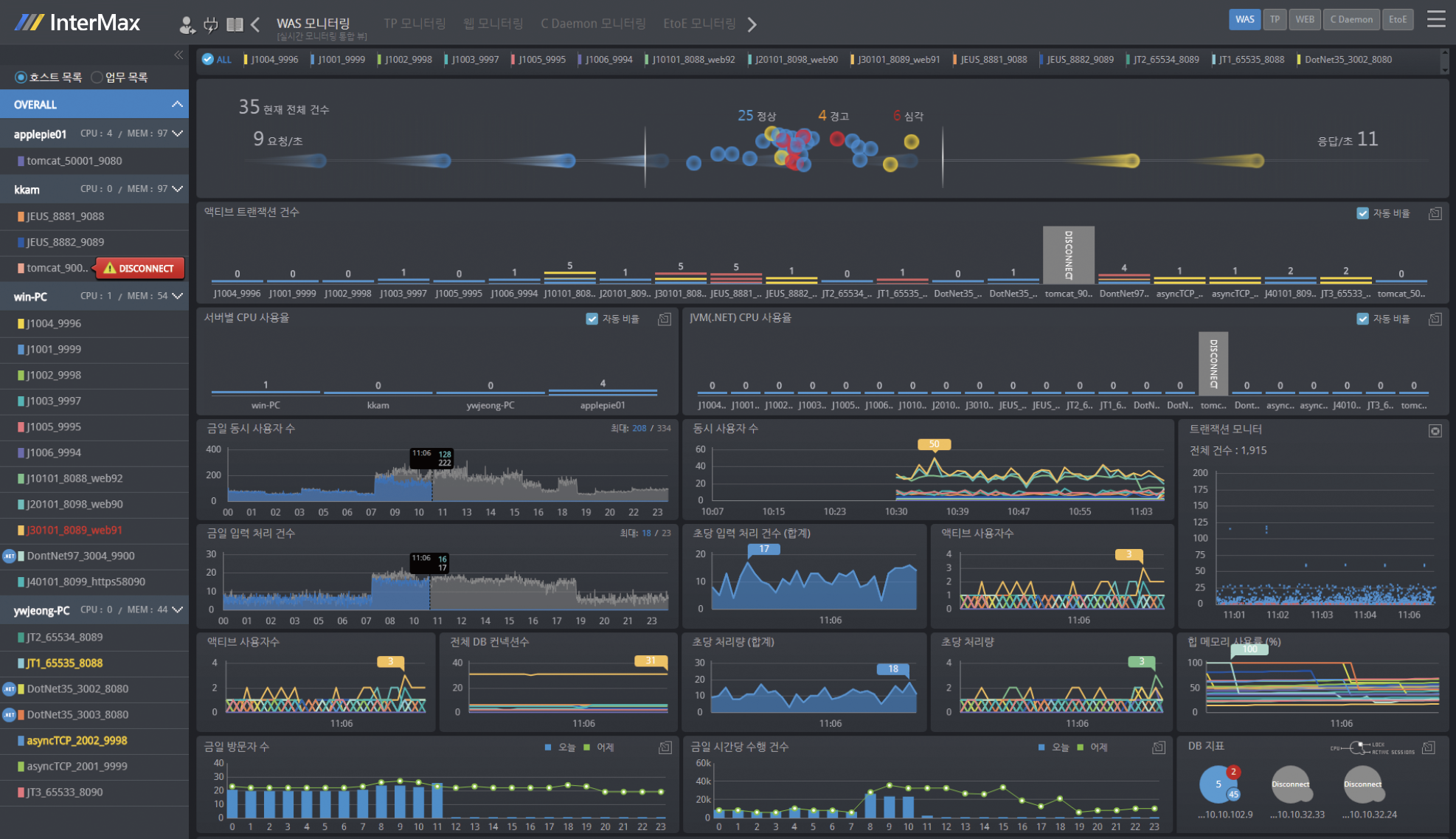Open the EtoE 모니터링 tab
The width and height of the screenshot is (1456, 839).
(x=698, y=24)
